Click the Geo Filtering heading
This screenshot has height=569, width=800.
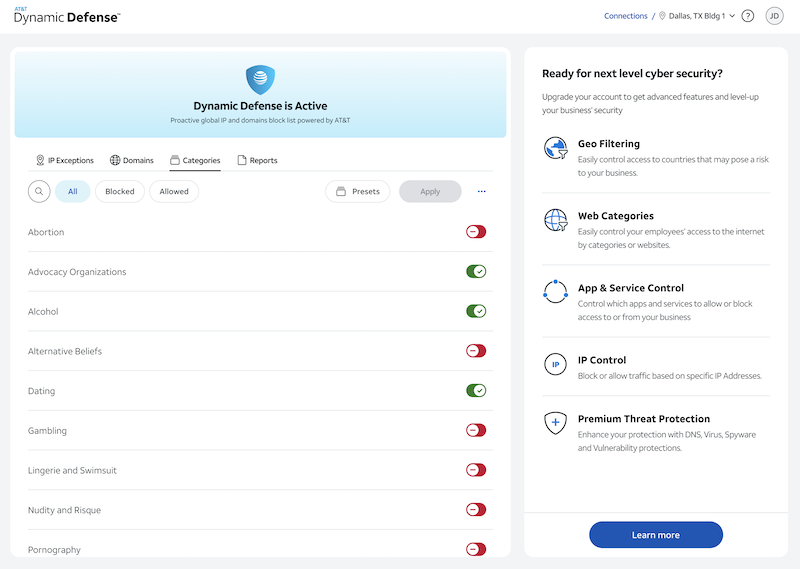609,144
